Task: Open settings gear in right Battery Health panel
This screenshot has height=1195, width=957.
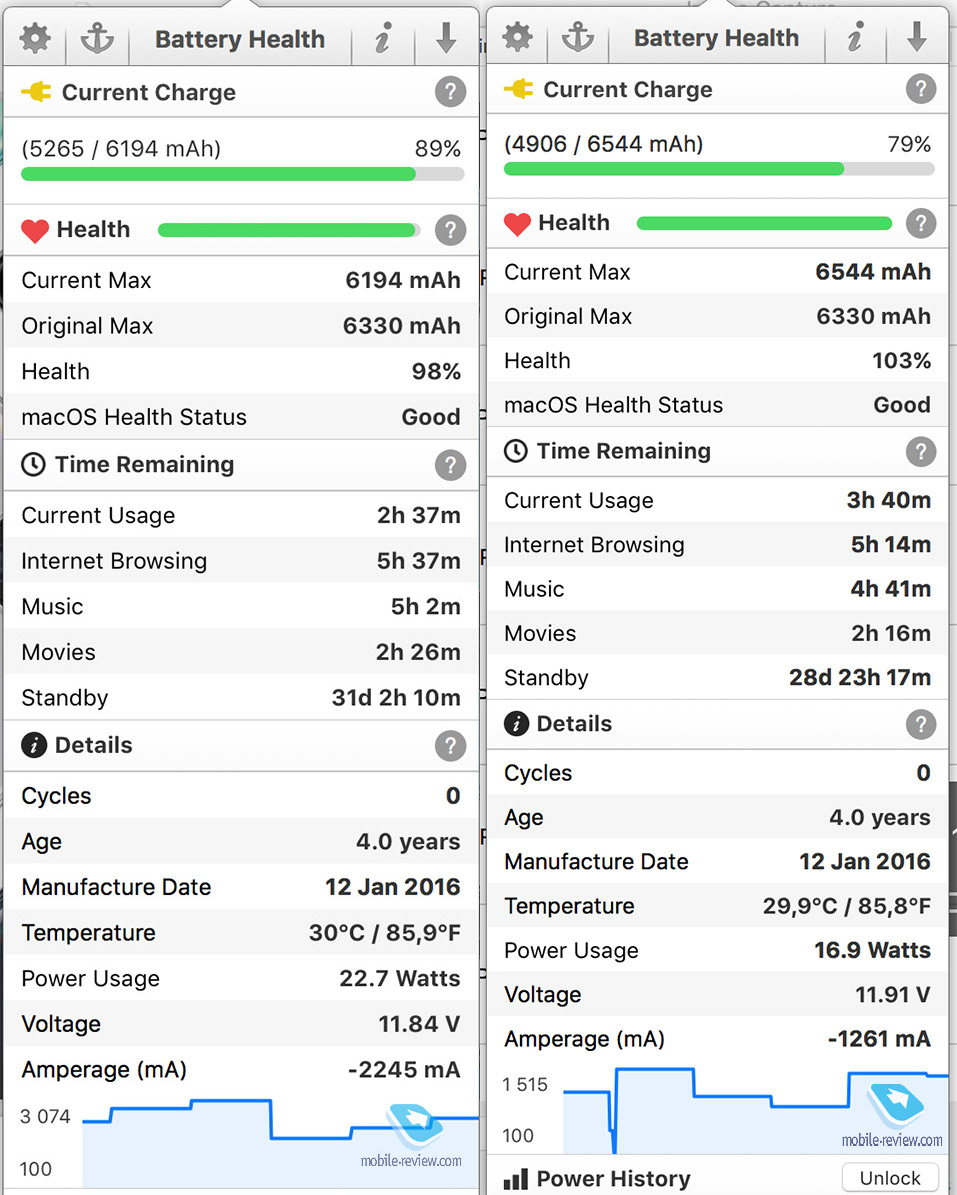Action: pyautogui.click(x=517, y=37)
